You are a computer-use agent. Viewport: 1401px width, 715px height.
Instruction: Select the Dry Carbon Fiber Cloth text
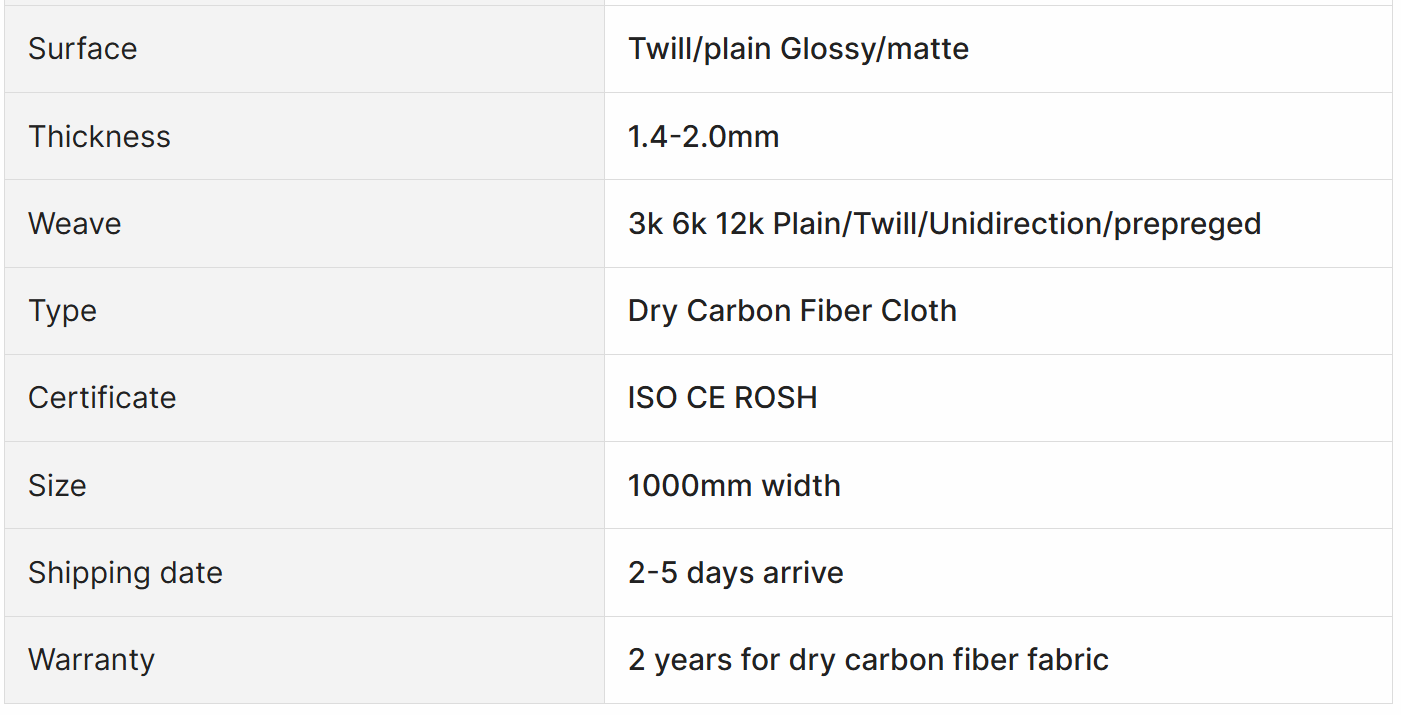coord(792,311)
